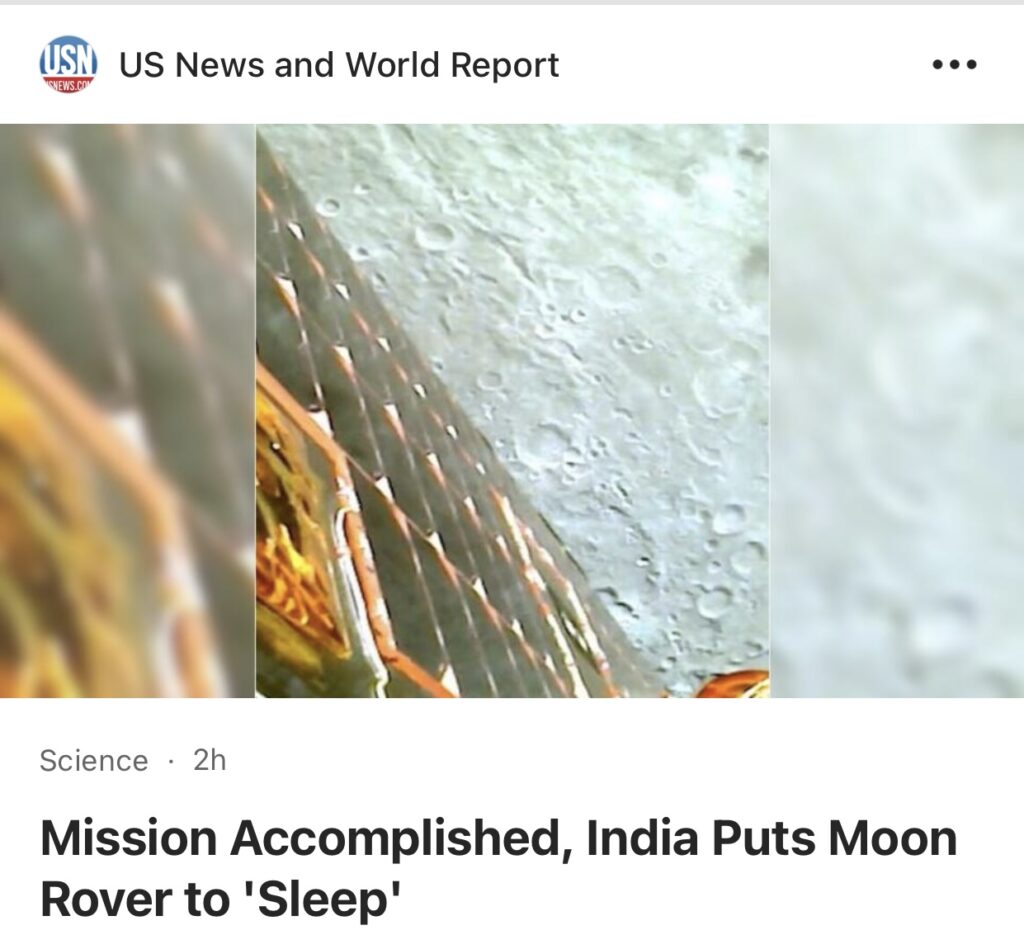
Task: Select the Science category label
Action: pos(94,761)
